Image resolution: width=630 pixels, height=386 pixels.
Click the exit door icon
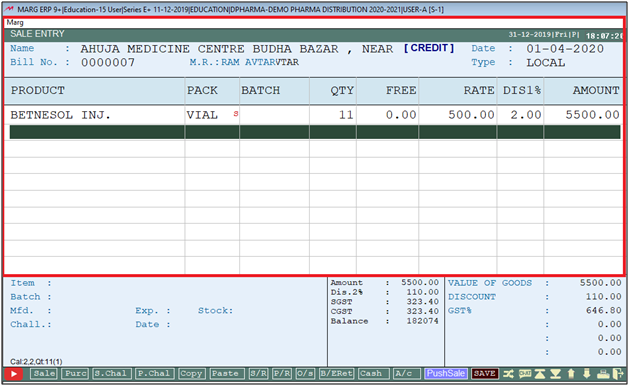tap(618, 374)
